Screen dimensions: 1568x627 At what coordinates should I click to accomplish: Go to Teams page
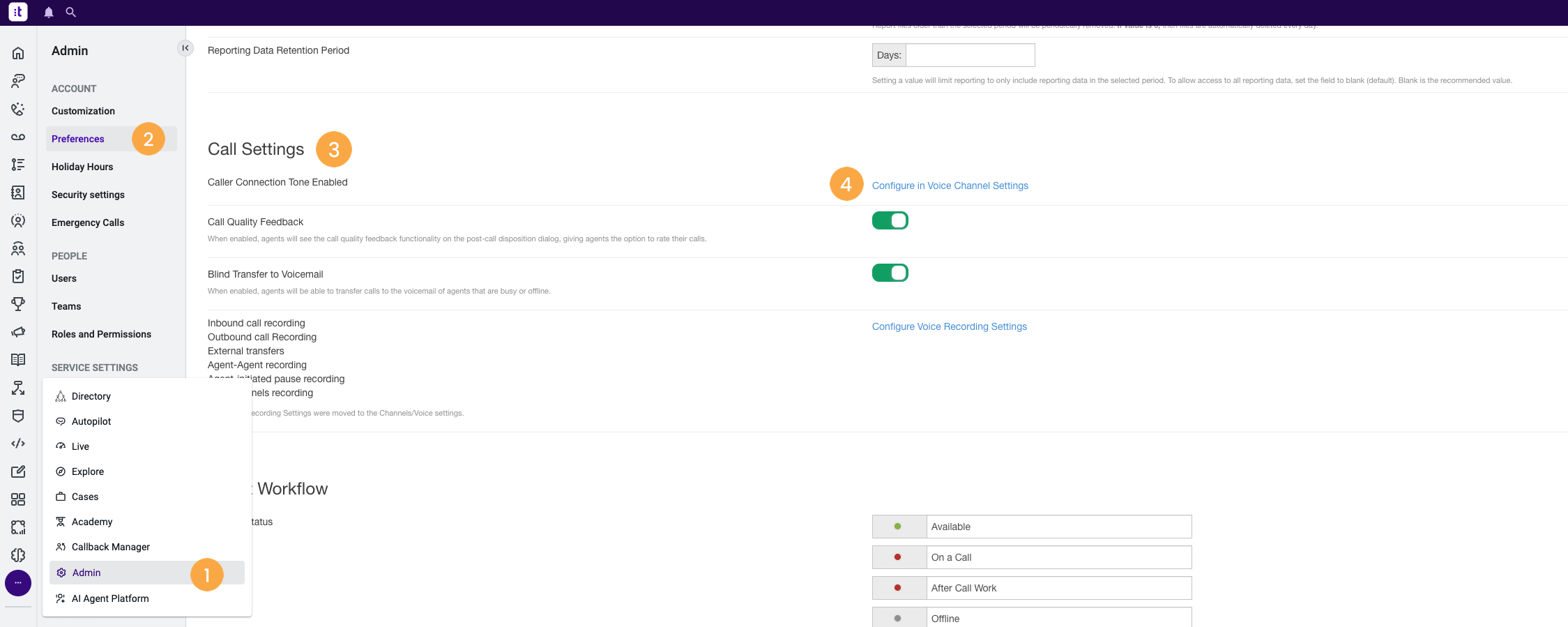pyautogui.click(x=66, y=306)
